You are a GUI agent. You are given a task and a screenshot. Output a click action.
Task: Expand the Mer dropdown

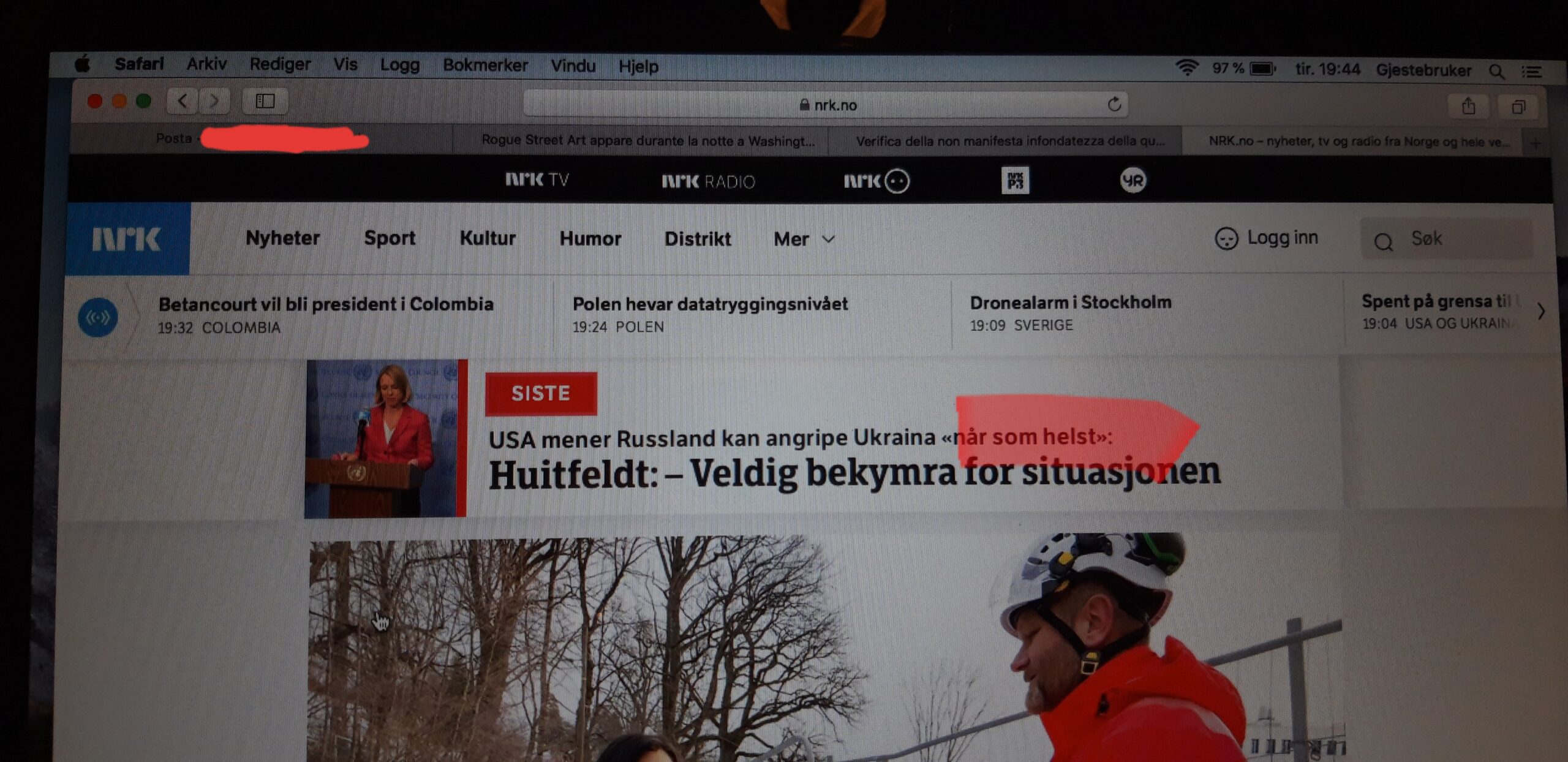[x=804, y=239]
